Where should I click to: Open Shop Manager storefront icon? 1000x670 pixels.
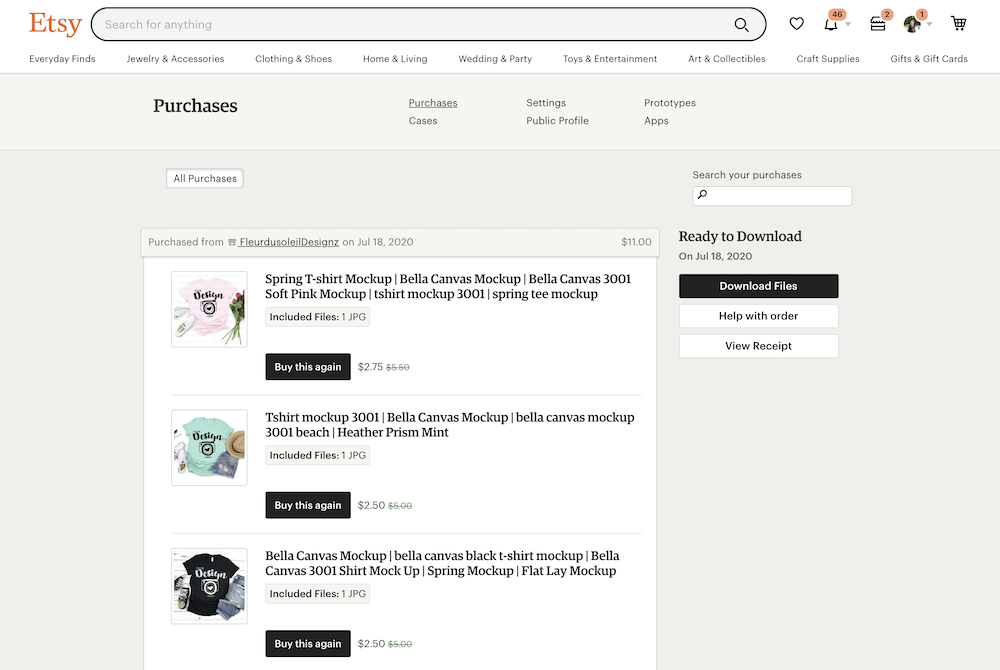pos(878,24)
